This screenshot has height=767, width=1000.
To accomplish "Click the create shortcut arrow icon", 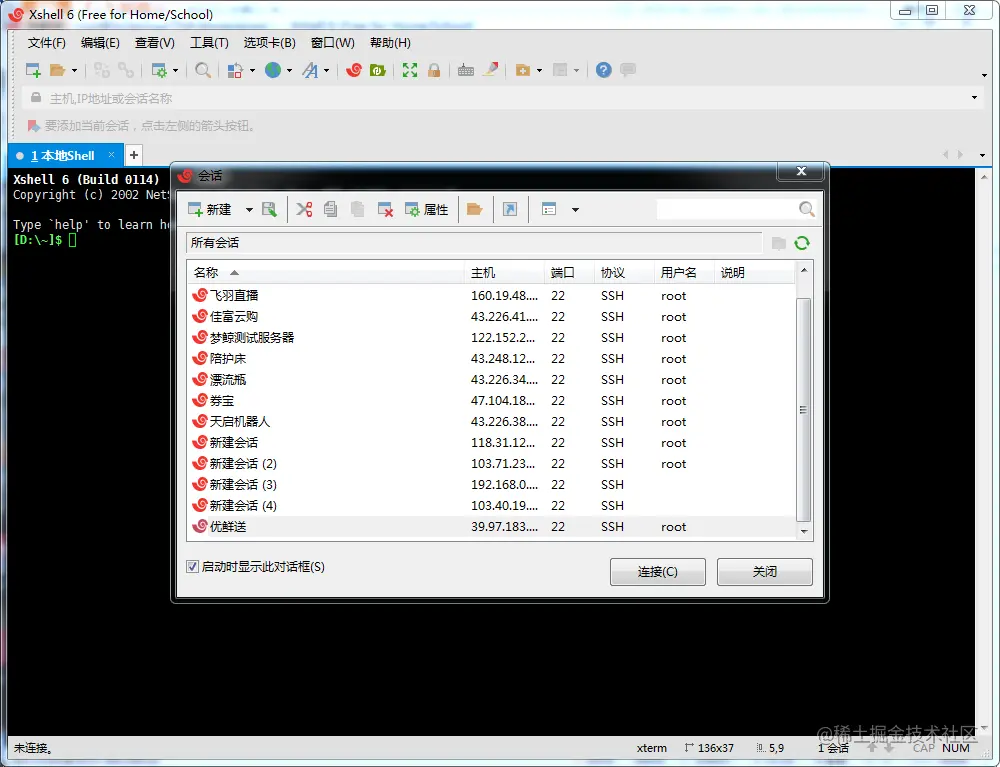I will point(510,209).
